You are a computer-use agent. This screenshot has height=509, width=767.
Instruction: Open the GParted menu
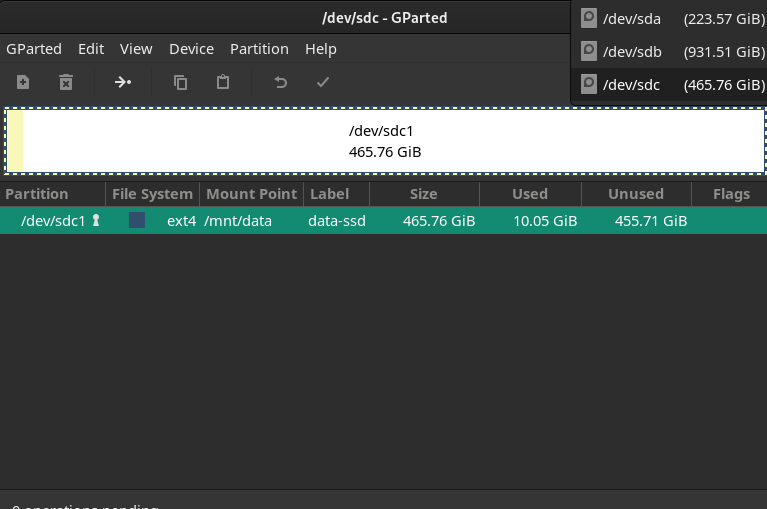34,49
